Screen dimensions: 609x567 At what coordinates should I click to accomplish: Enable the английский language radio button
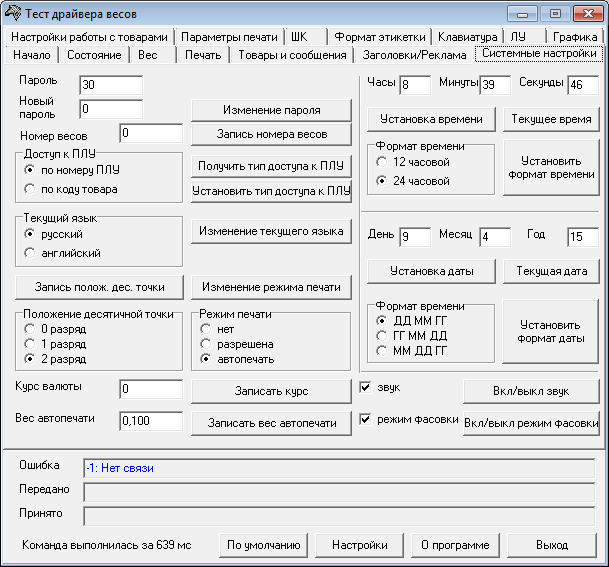coord(30,253)
